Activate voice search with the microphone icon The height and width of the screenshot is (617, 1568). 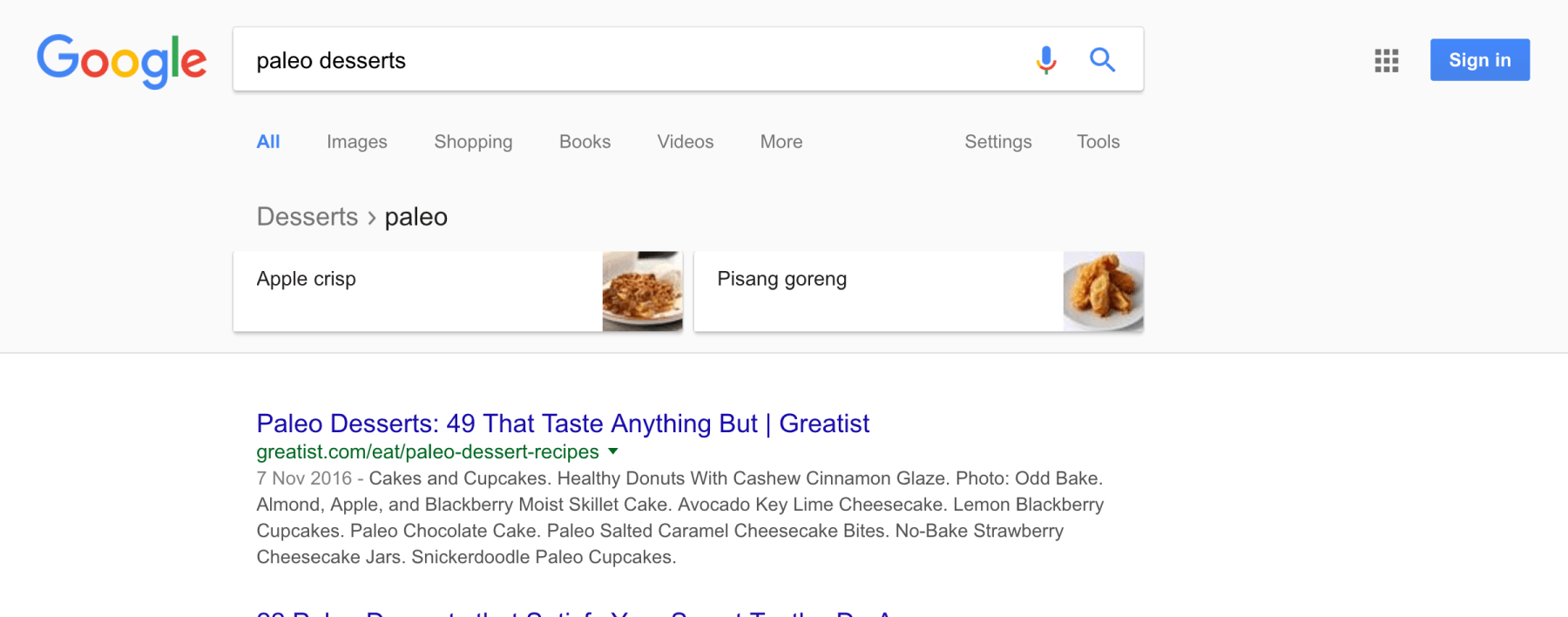point(1044,60)
